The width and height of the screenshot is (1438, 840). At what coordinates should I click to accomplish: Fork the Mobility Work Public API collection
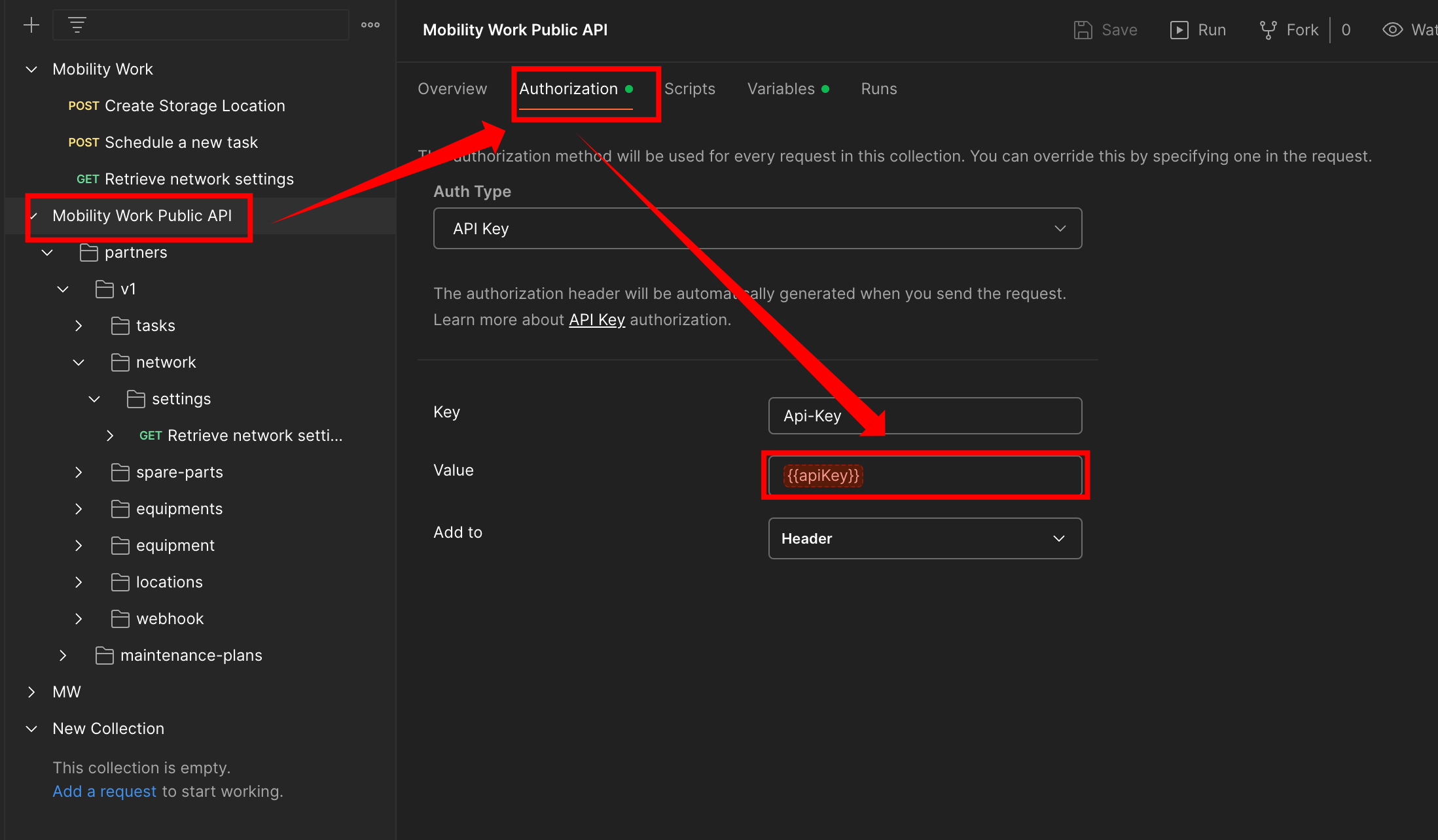(x=1289, y=30)
